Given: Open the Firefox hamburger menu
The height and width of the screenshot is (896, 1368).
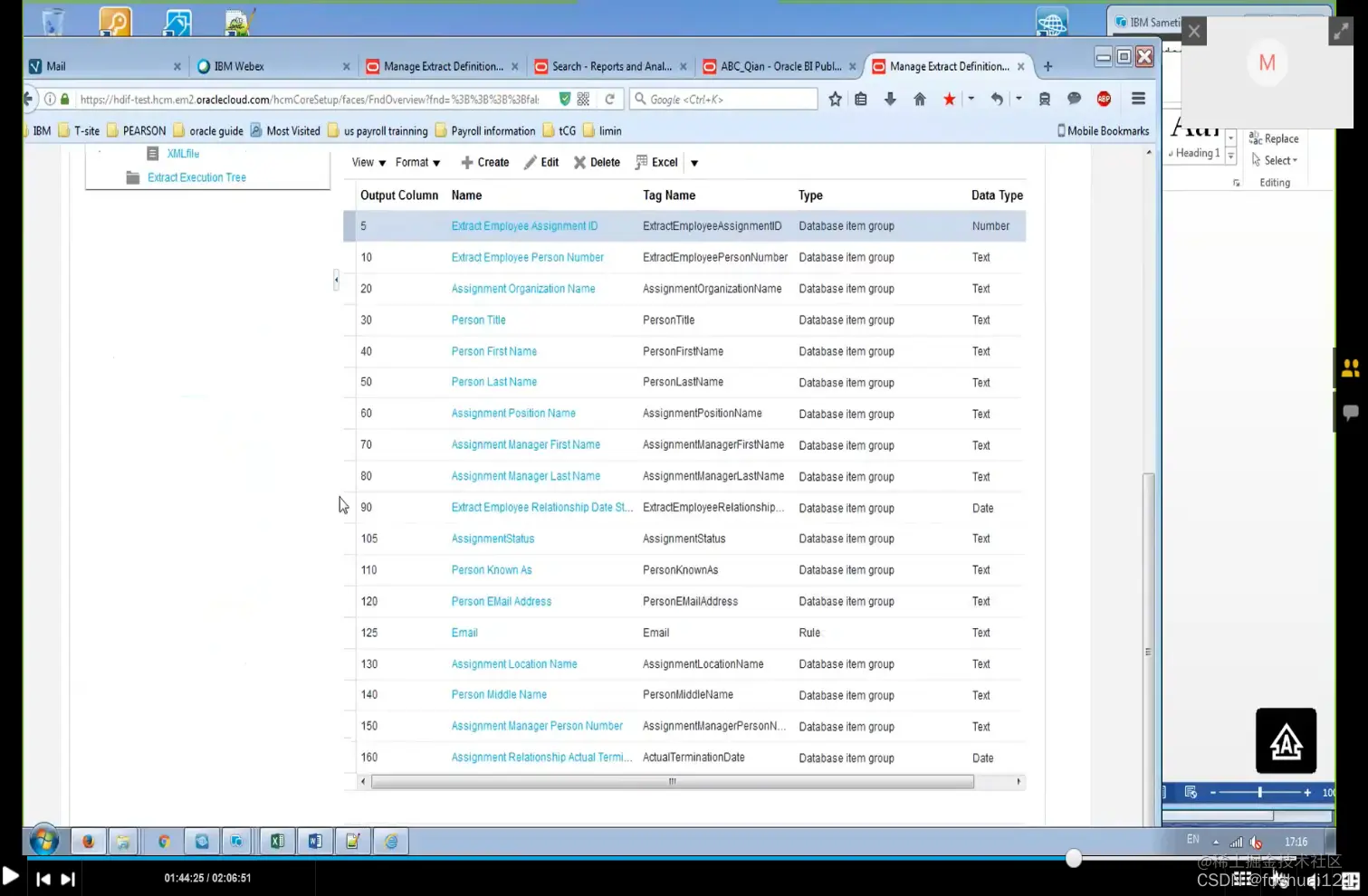Looking at the screenshot, I should click(1139, 99).
